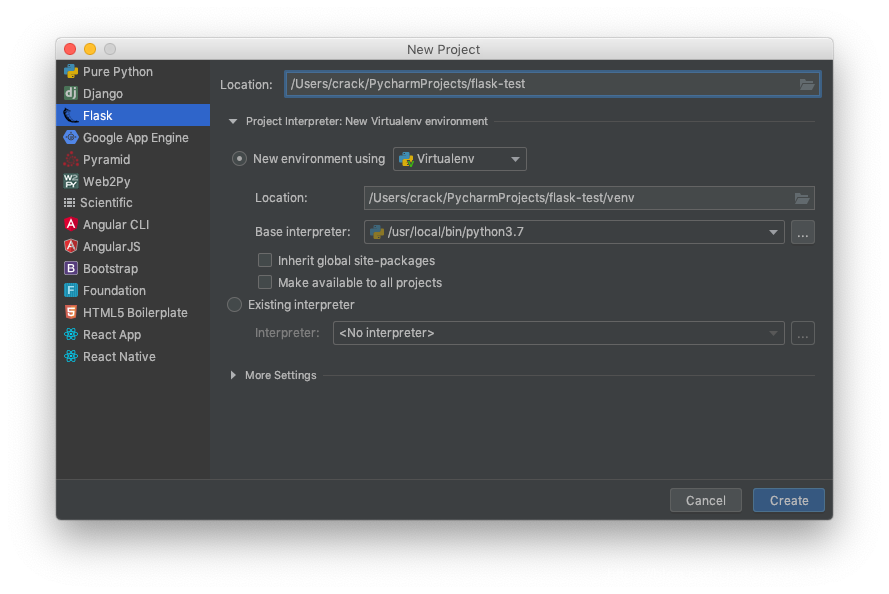This screenshot has height=594, width=889.
Task: Click the Web2Py icon
Action: [x=71, y=181]
